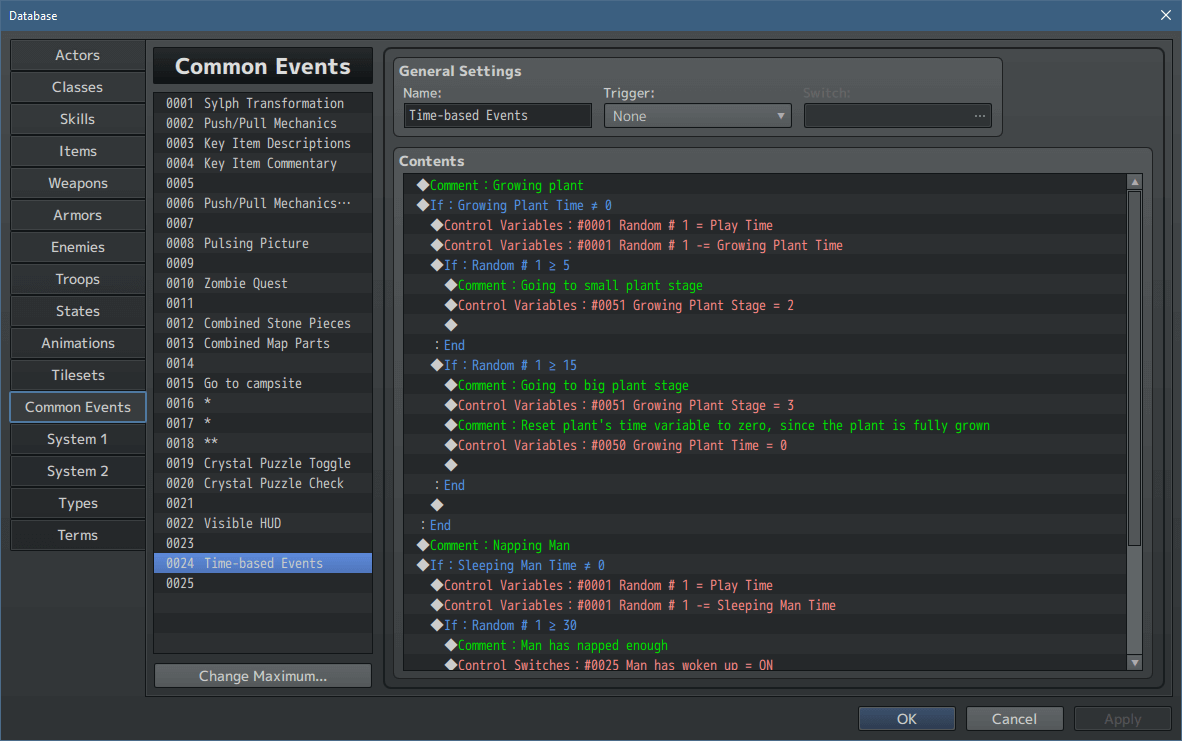Select the empty 0025 event slot
The image size is (1182, 741).
[x=263, y=583]
